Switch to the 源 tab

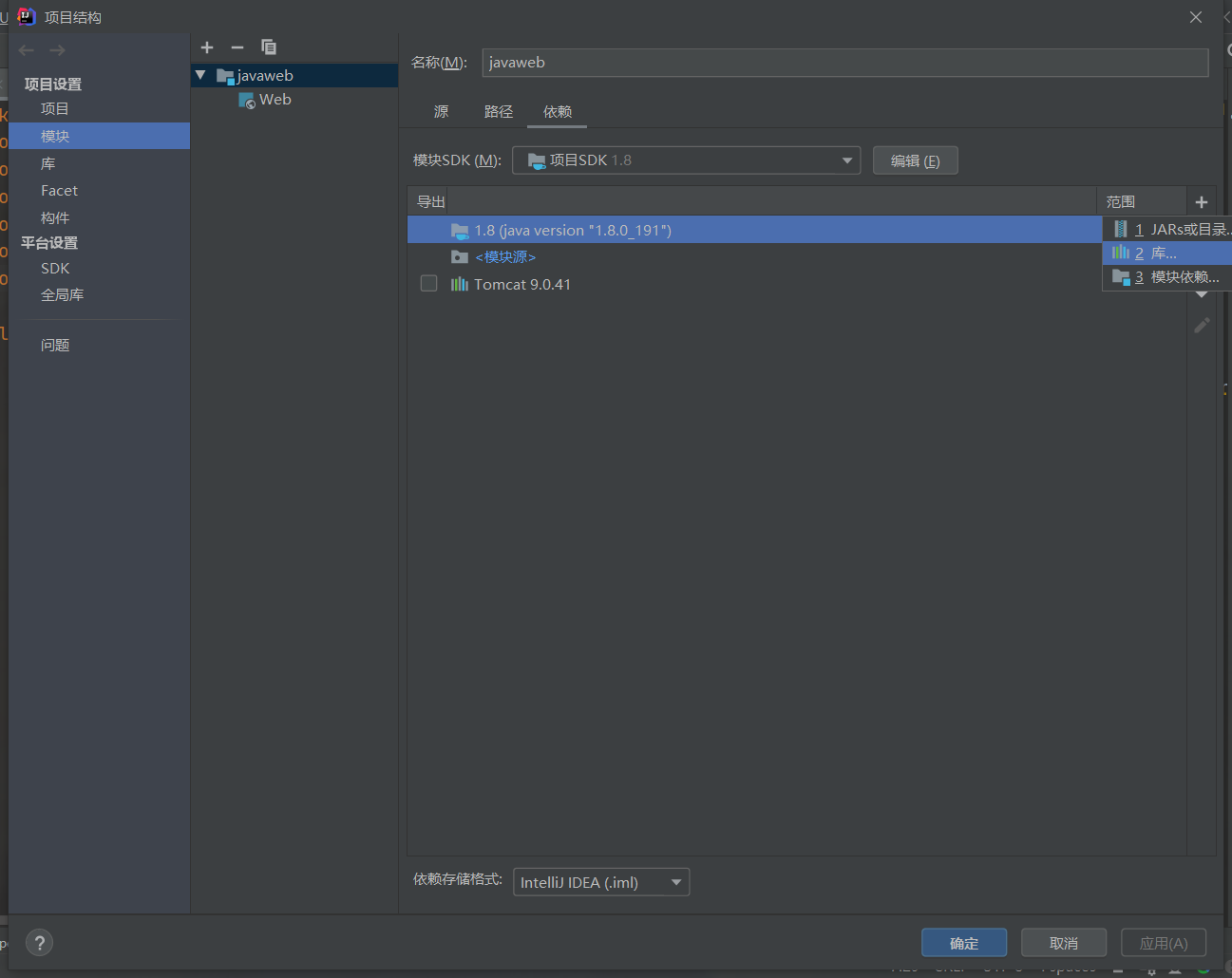442,112
